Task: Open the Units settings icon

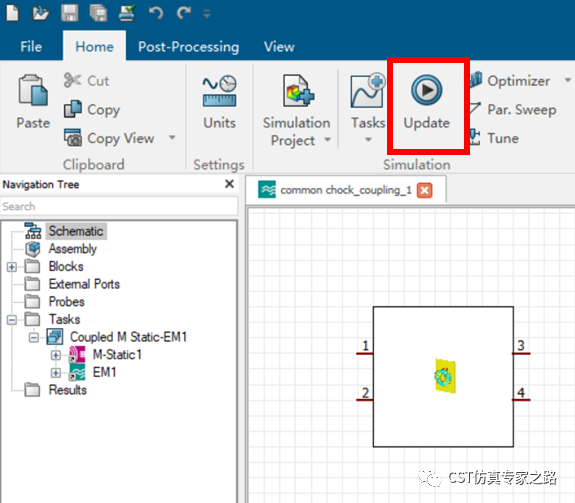Action: [x=219, y=91]
